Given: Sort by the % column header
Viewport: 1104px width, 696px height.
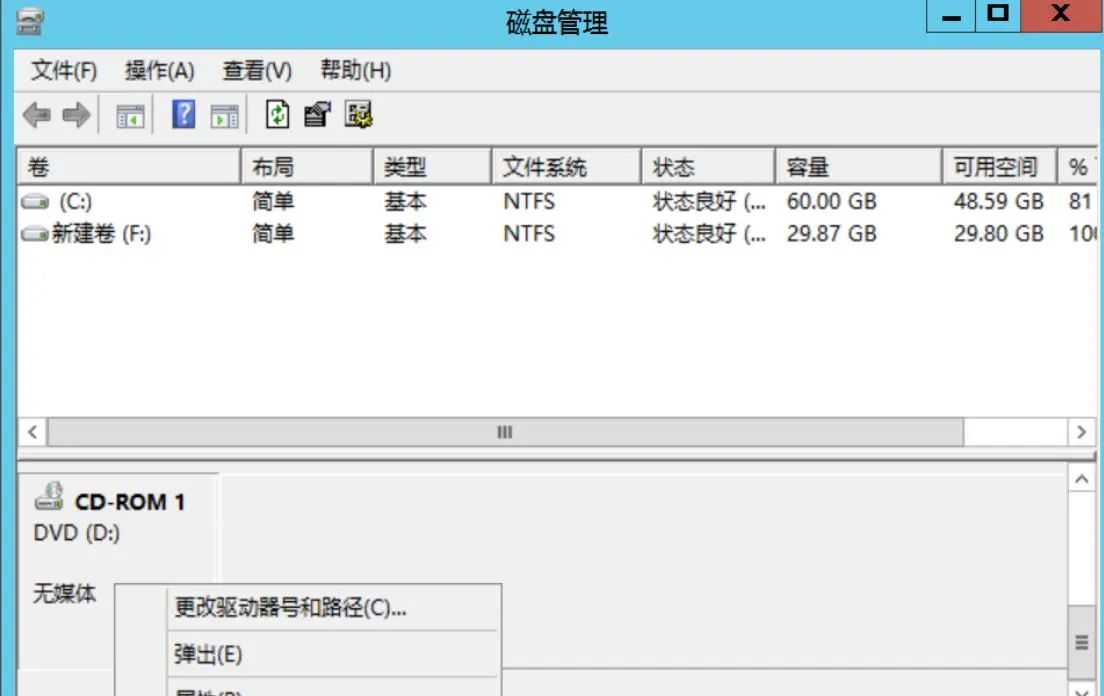Looking at the screenshot, I should (1078, 167).
